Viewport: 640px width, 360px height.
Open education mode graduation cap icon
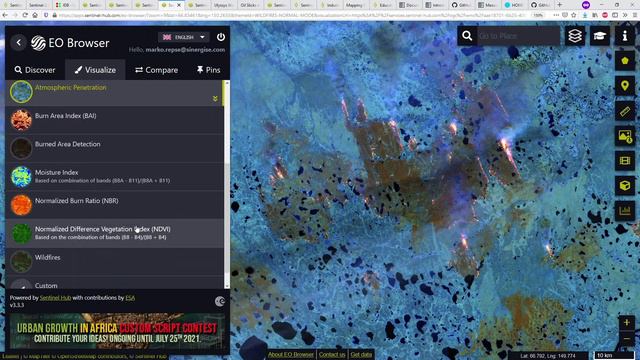pos(599,36)
